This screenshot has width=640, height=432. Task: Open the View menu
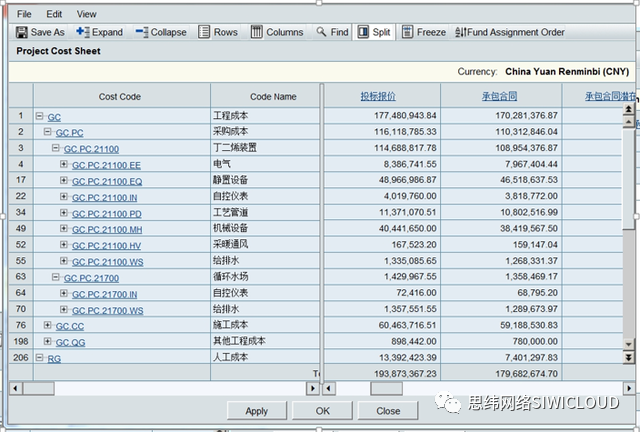[x=87, y=14]
